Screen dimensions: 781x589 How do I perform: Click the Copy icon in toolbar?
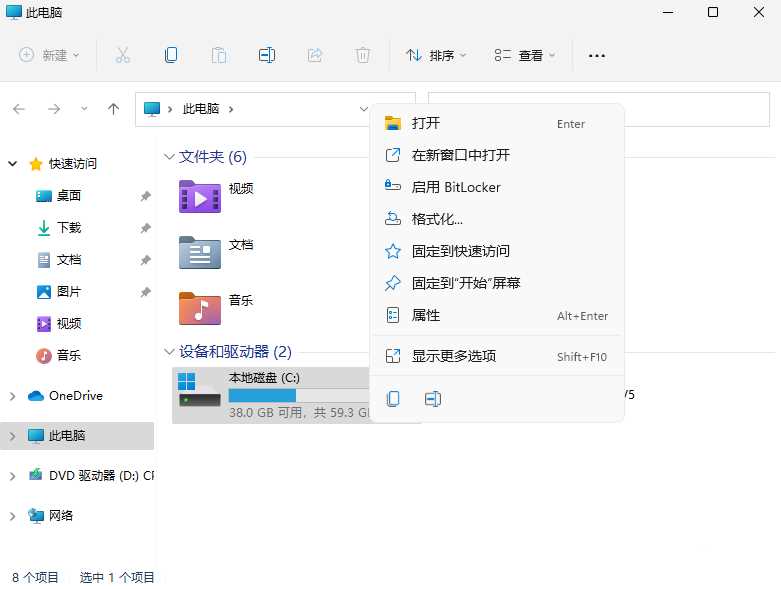click(x=171, y=55)
